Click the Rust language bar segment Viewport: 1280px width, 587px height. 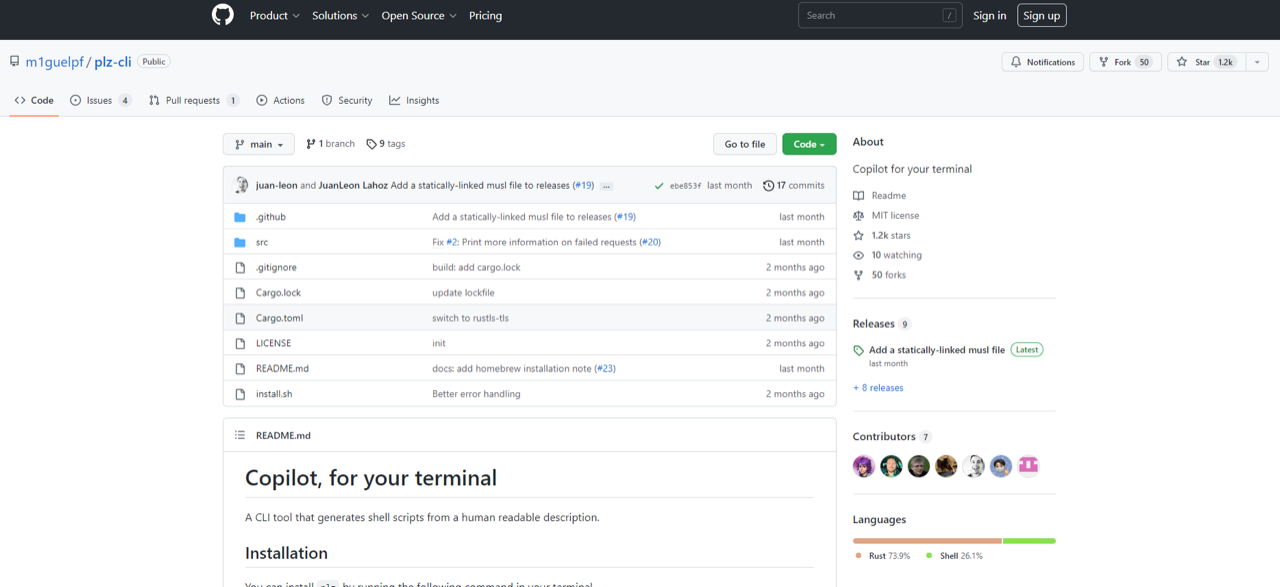[x=927, y=541]
